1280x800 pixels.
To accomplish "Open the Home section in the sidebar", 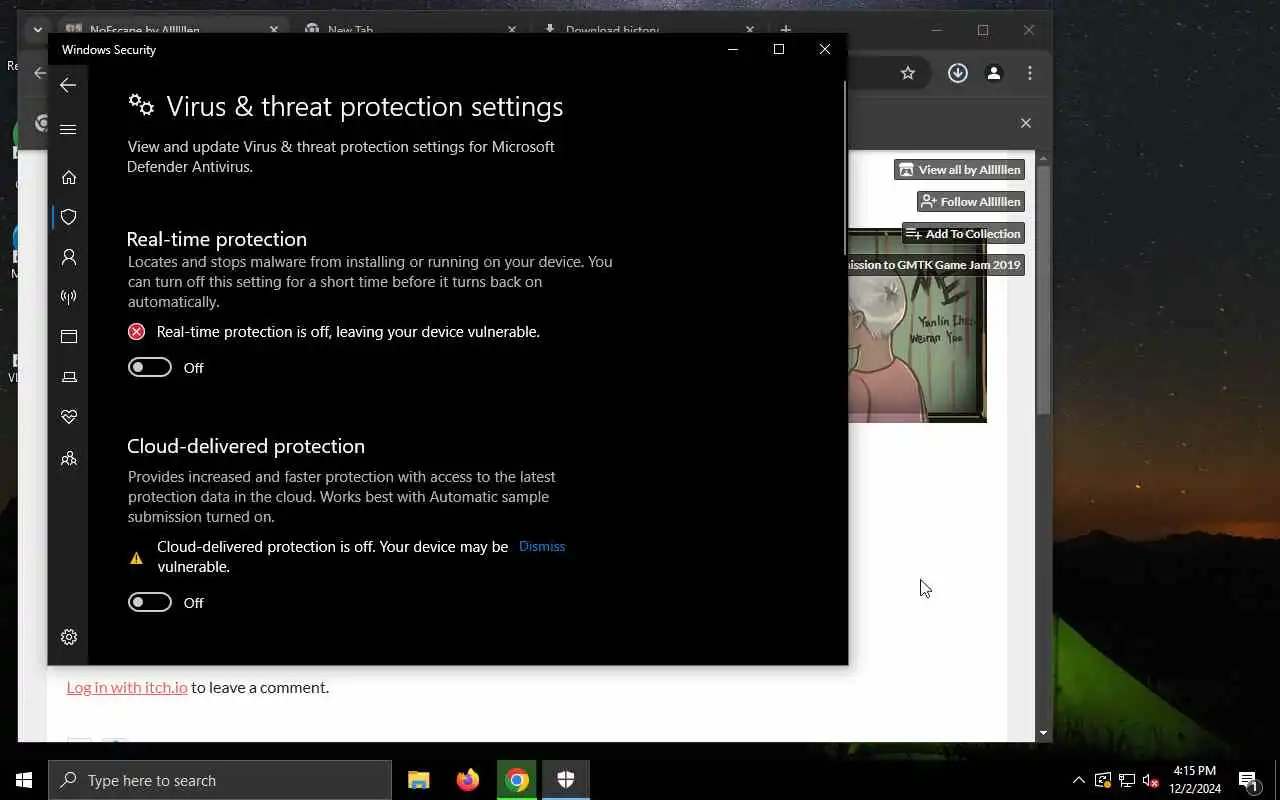I will (x=69, y=177).
